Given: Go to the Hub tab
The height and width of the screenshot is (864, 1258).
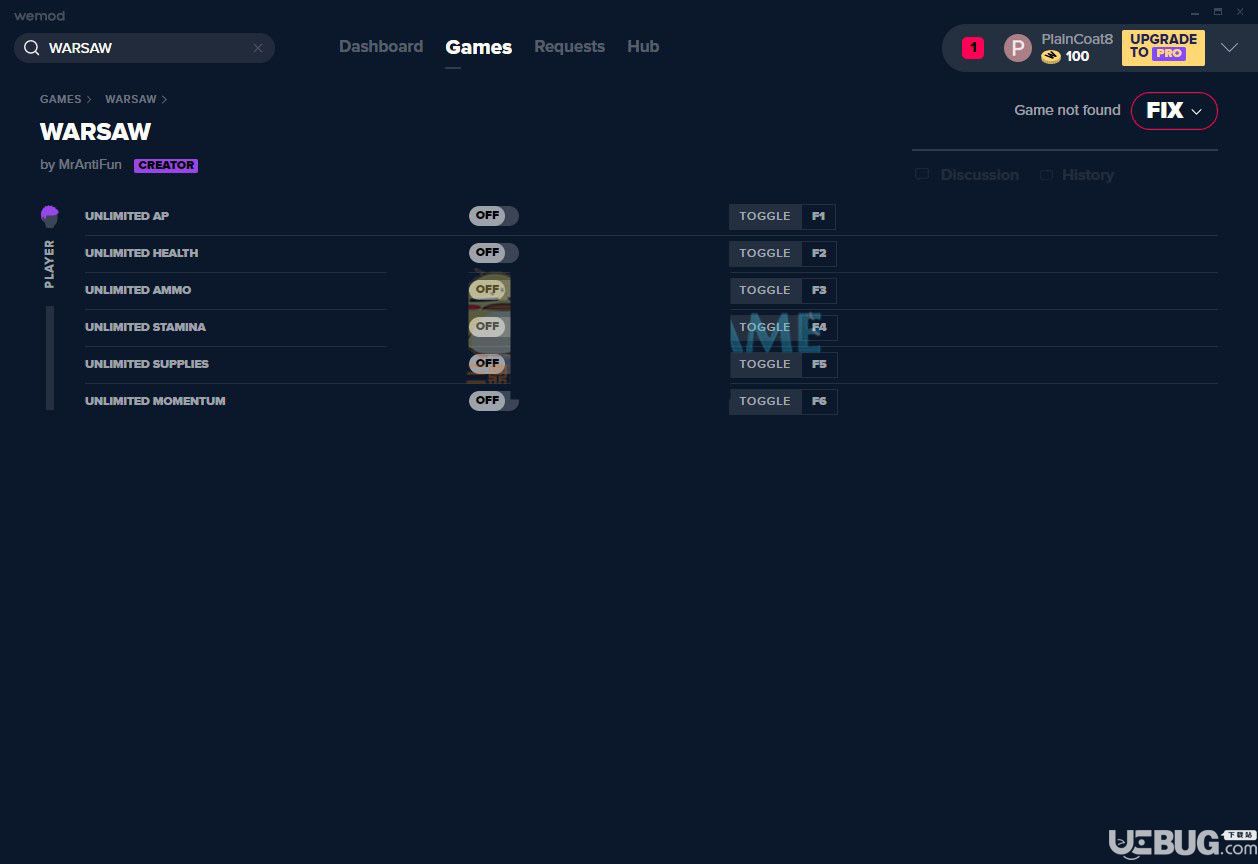Looking at the screenshot, I should (643, 47).
